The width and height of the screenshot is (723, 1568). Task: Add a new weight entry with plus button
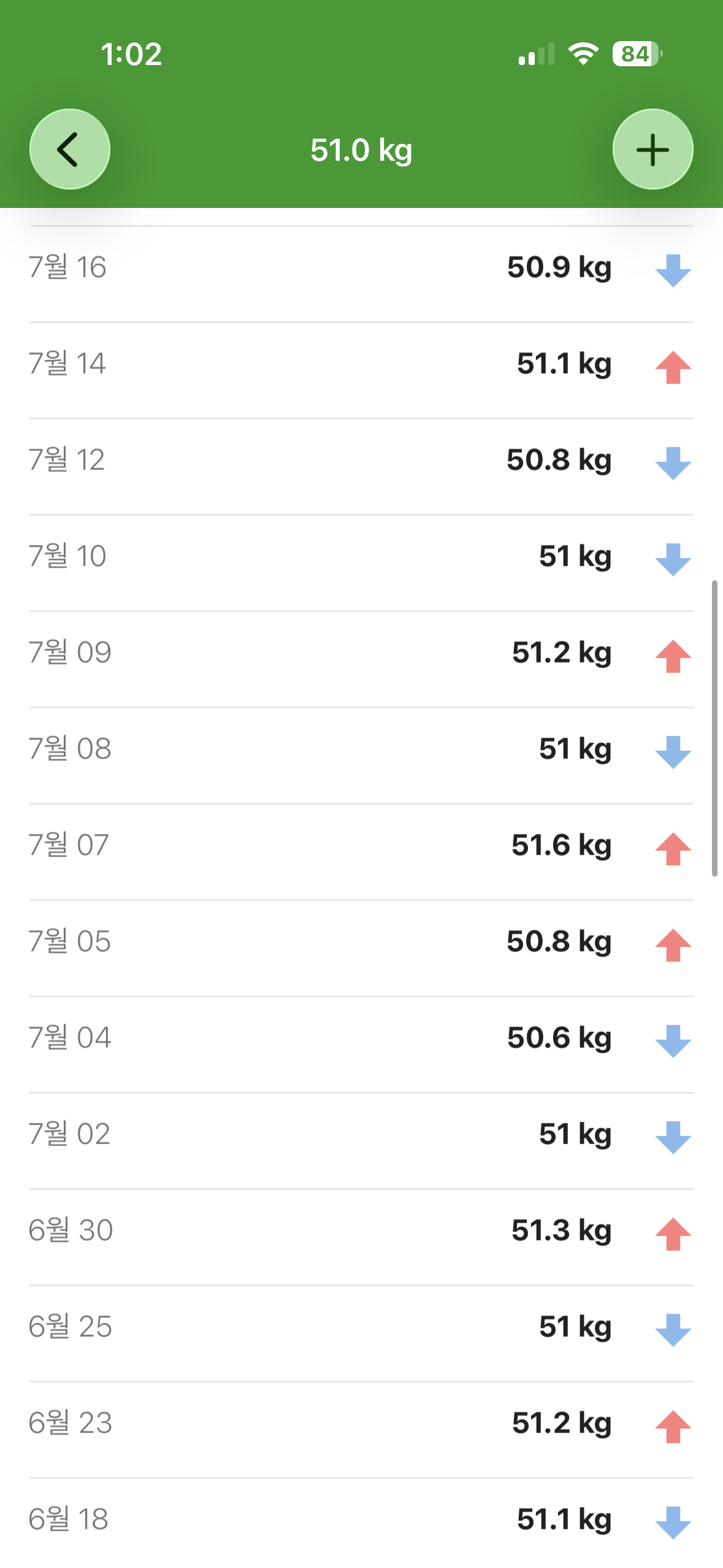[652, 149]
